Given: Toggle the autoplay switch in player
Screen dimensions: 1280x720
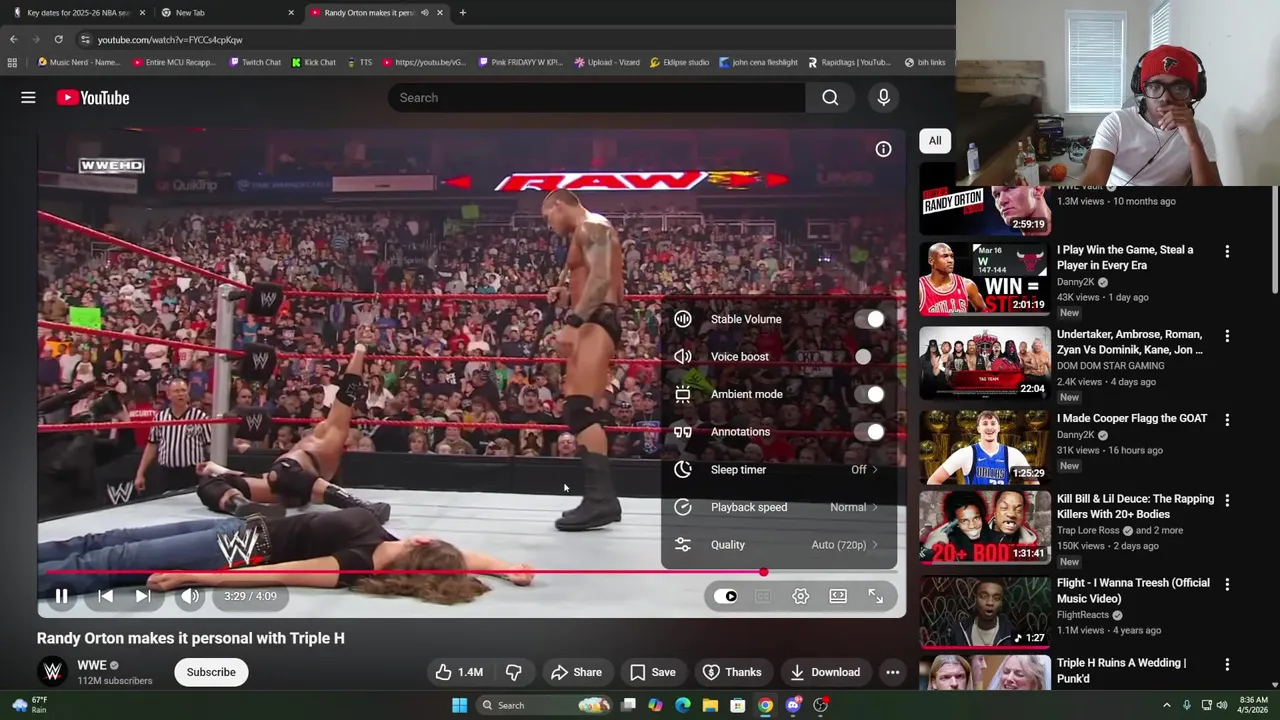Looking at the screenshot, I should [726, 596].
